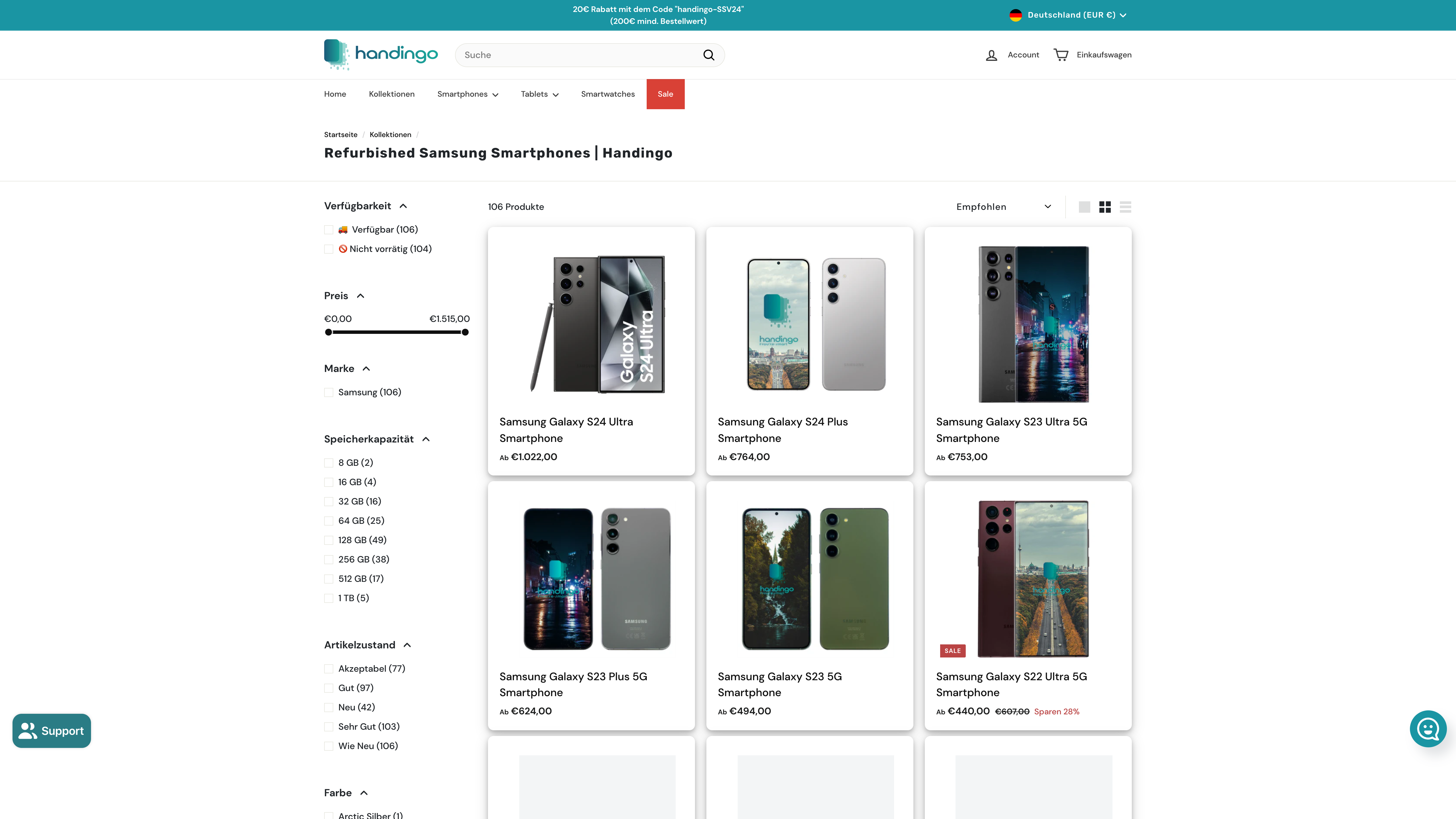This screenshot has height=819, width=1456.
Task: Collapse the Farbe filter section
Action: tap(346, 793)
